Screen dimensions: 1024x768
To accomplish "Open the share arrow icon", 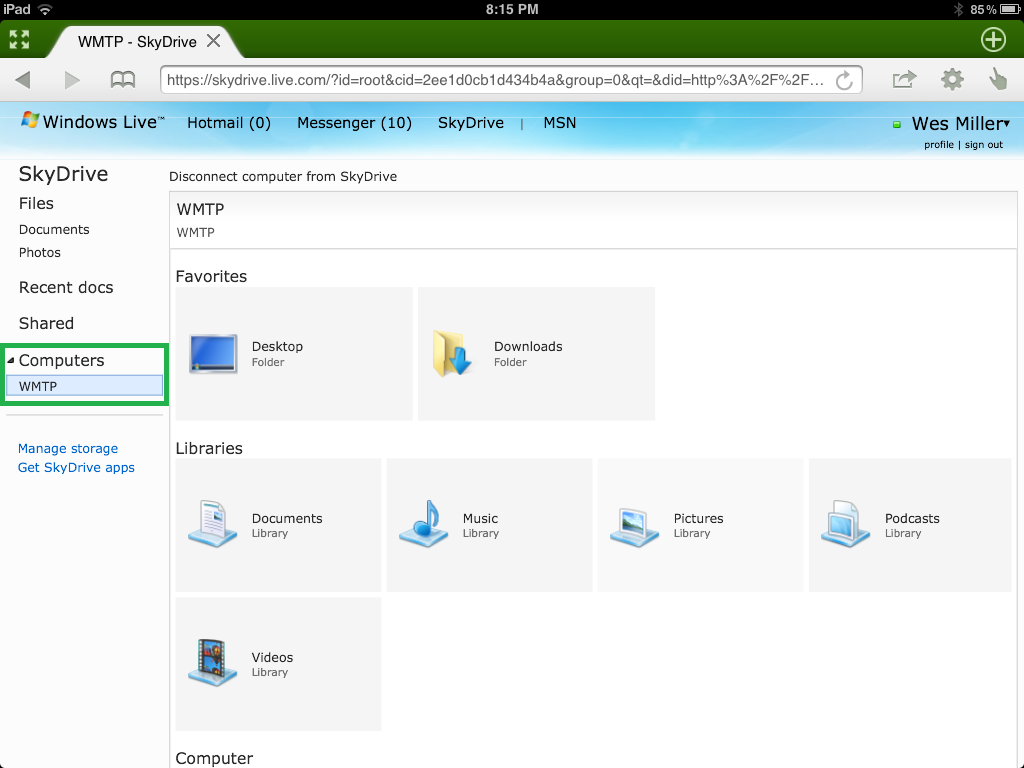I will coord(904,80).
